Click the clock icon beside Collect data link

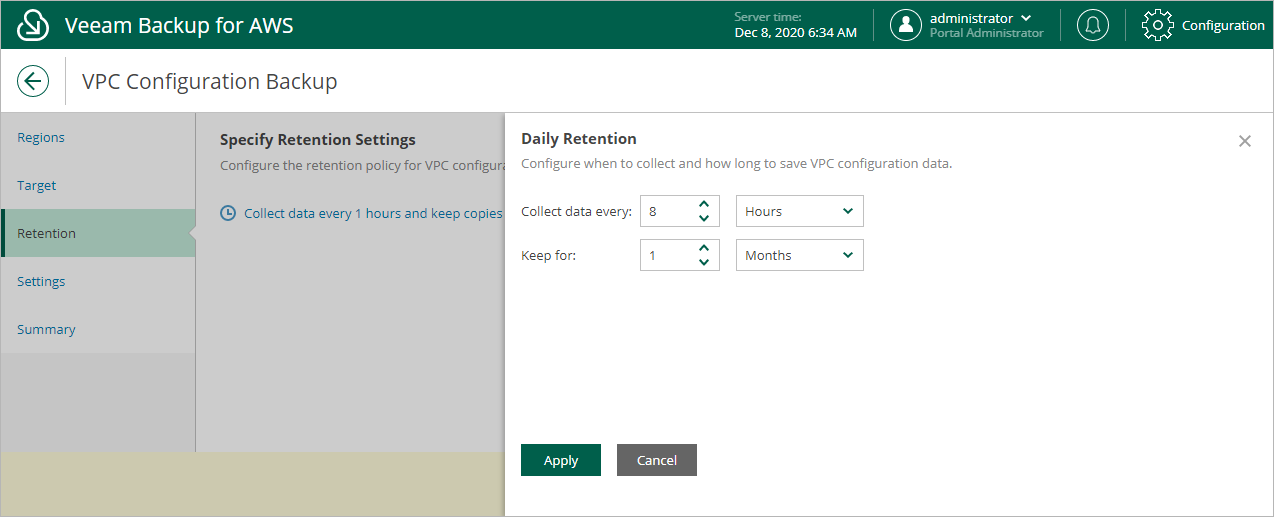(228, 213)
